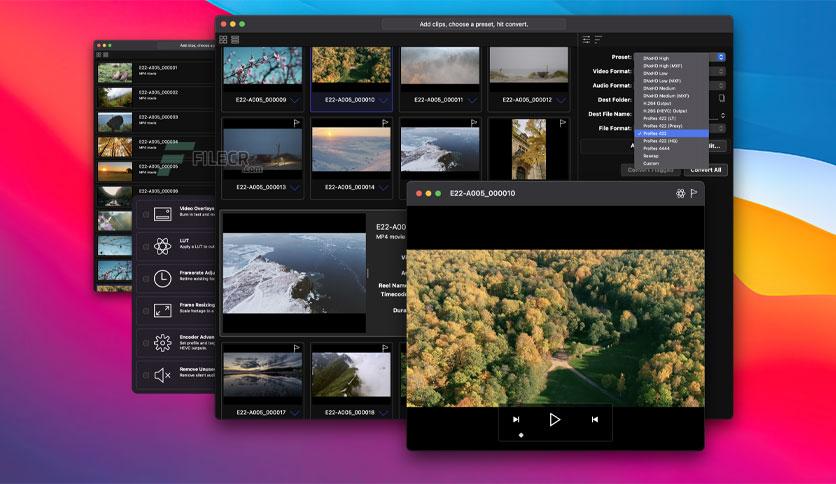
Task: Enable the Framerate Adjust checkbox
Action: pyautogui.click(x=146, y=279)
